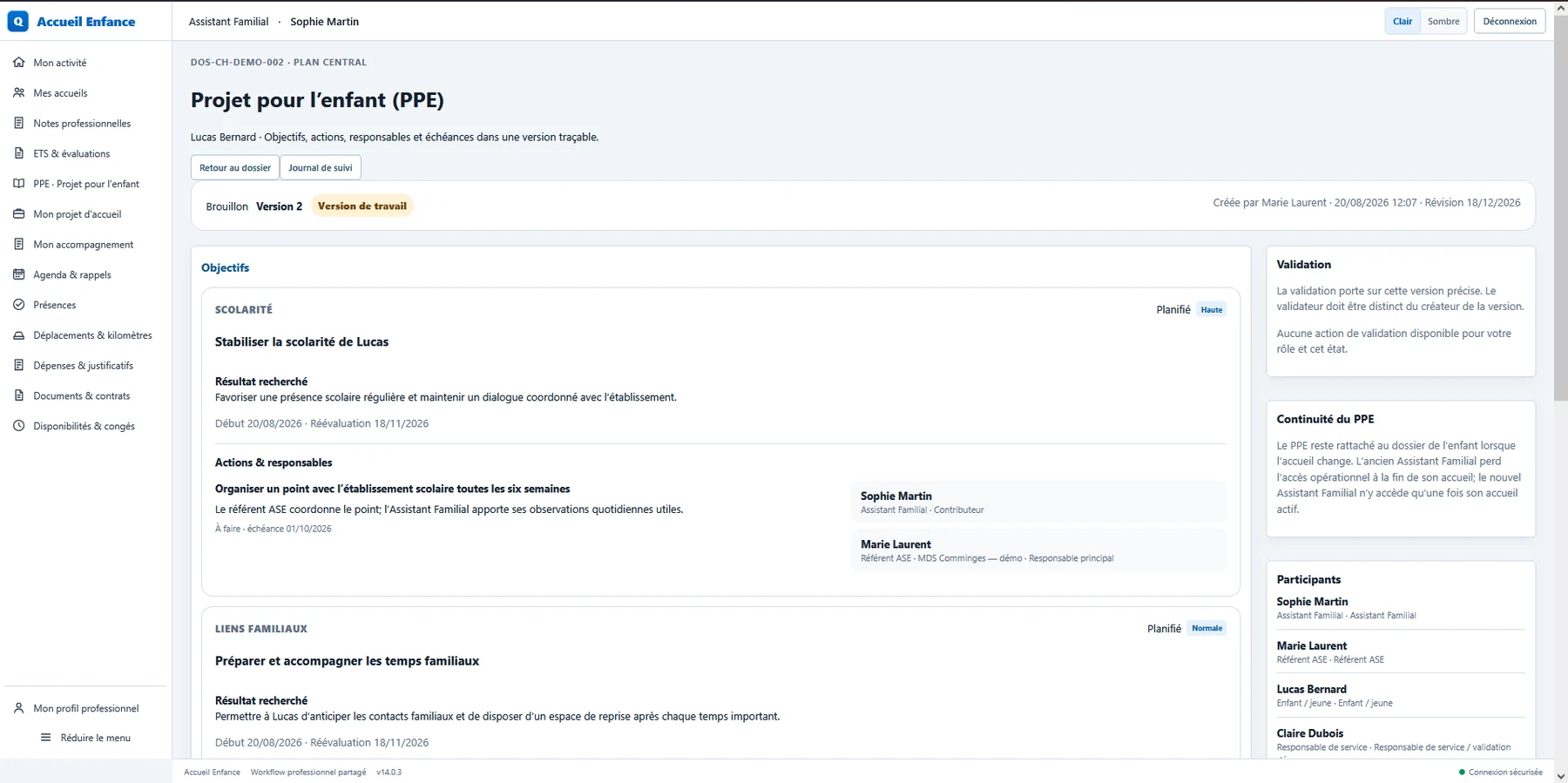Viewport: 1568px width, 783px height.
Task: Click Lucas Bernard in the Participants list
Action: click(1311, 689)
